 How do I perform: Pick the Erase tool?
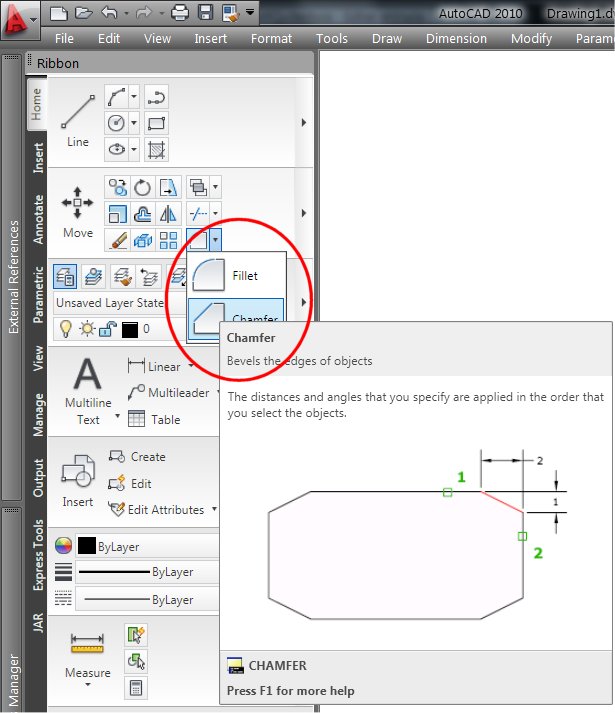tap(117, 240)
